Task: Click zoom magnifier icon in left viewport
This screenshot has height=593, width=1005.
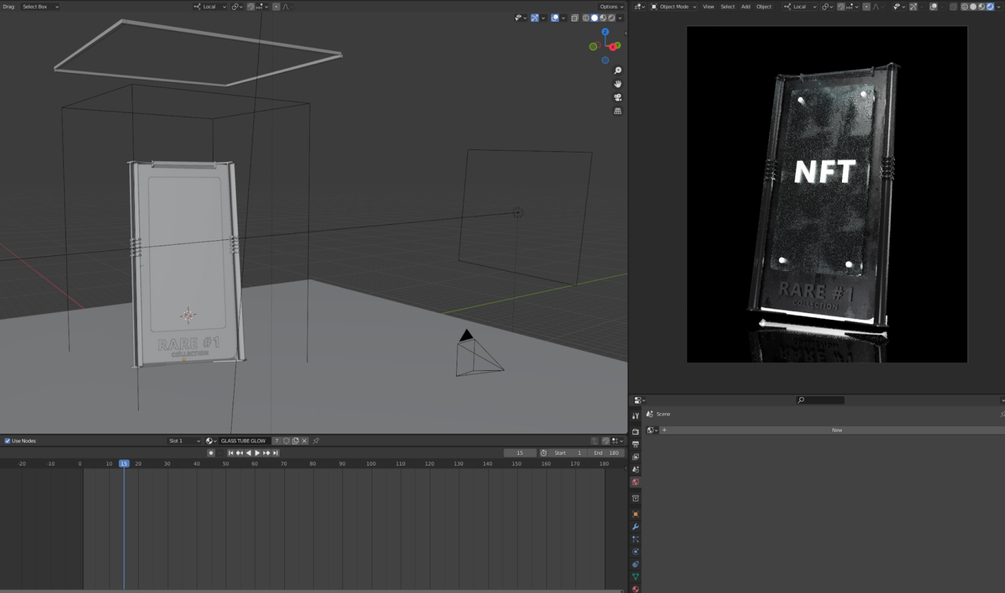Action: (617, 71)
